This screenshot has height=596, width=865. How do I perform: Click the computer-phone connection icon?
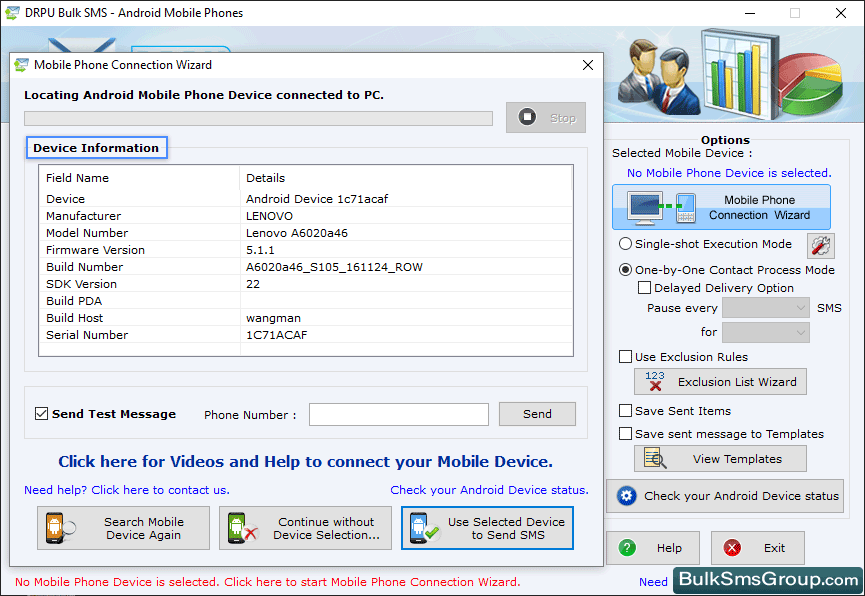point(661,207)
